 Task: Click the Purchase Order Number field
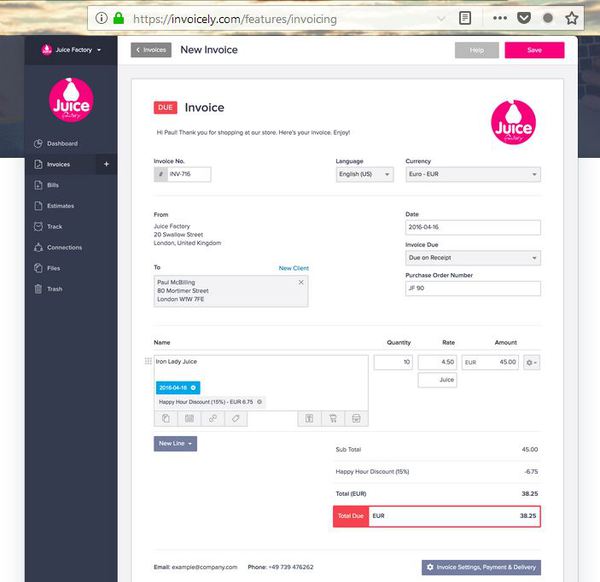(473, 289)
